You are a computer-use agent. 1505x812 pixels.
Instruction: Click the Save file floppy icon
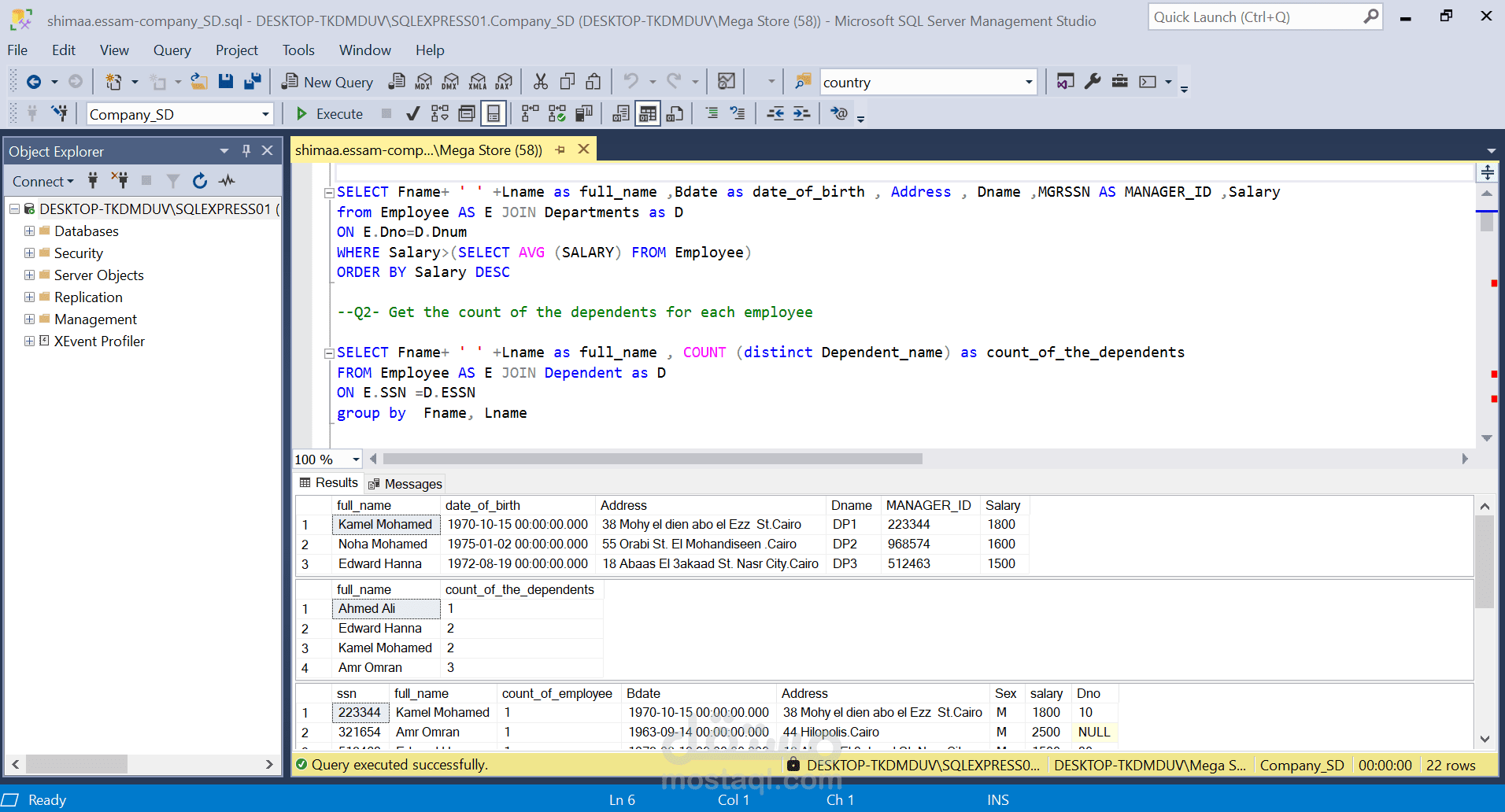(x=226, y=82)
